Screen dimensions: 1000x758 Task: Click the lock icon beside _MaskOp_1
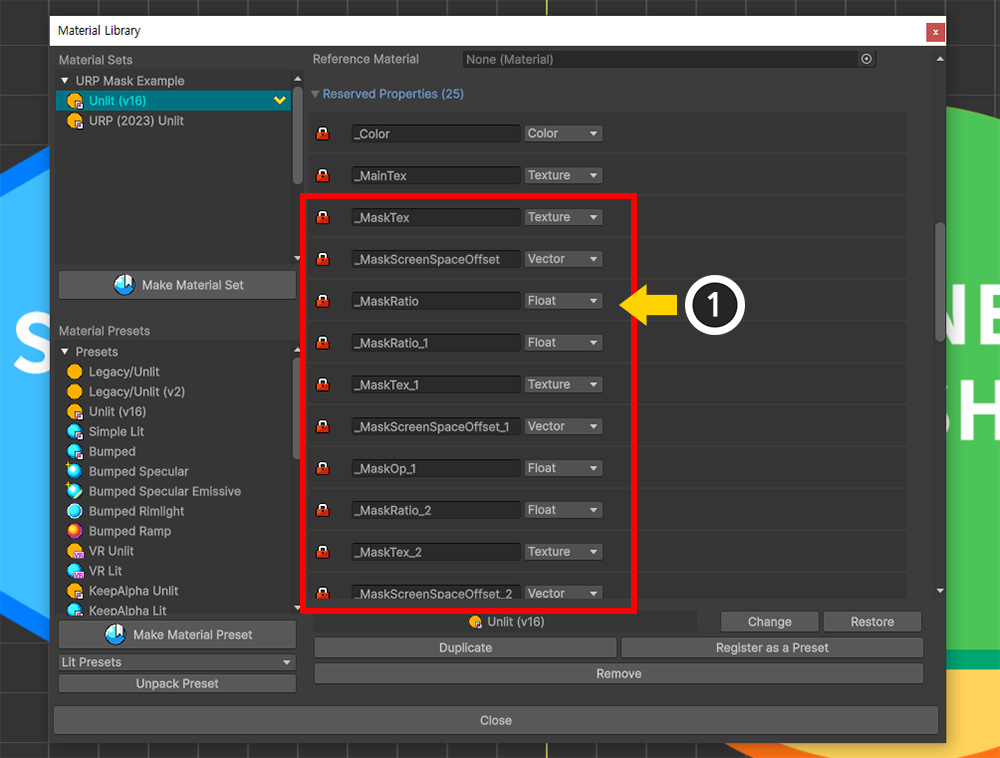coord(323,469)
